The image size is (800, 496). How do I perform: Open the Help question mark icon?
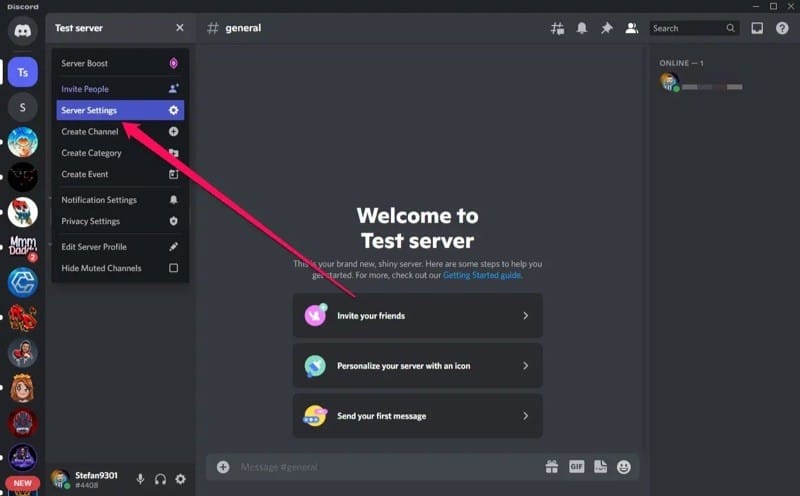[782, 28]
